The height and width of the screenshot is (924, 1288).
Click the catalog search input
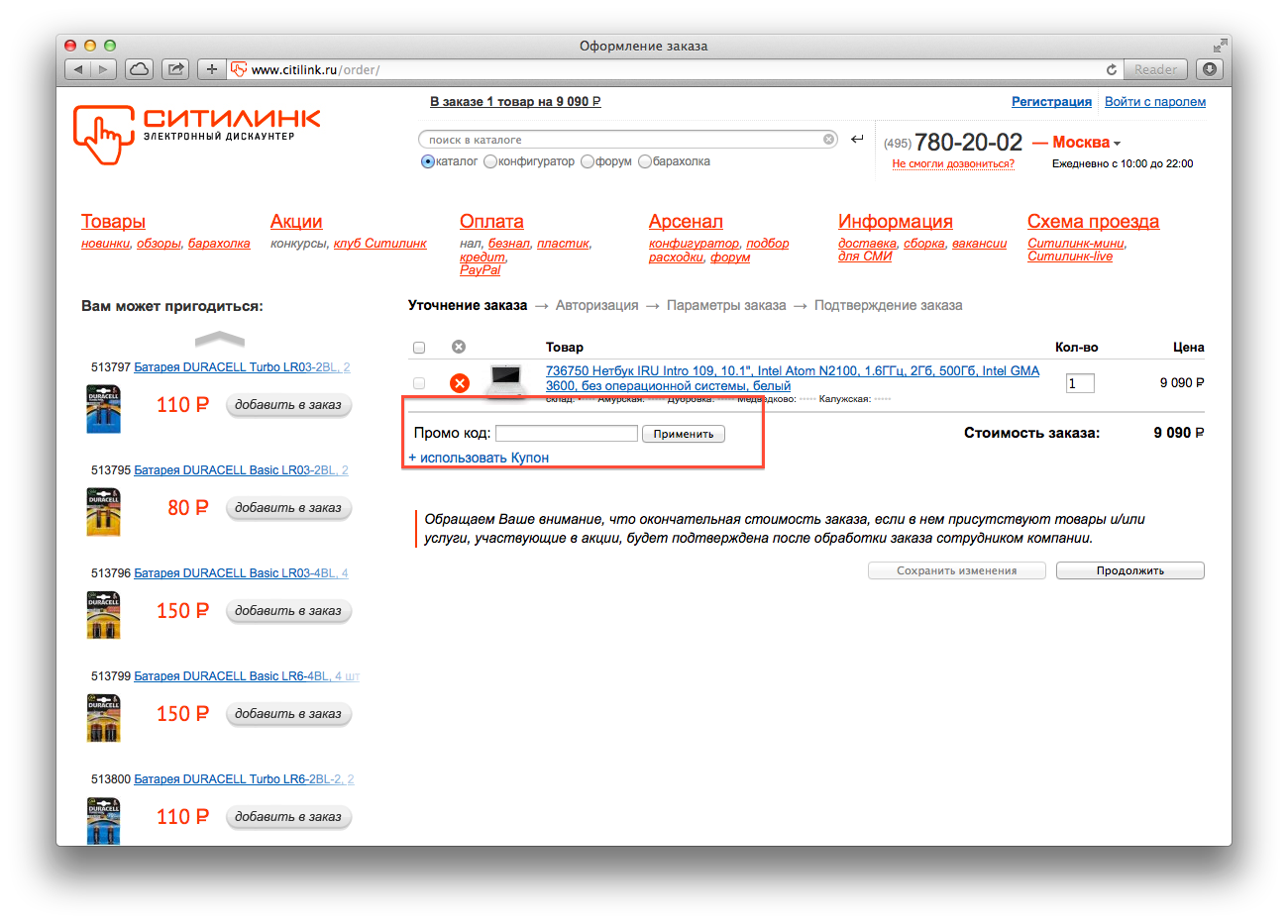tap(628, 140)
